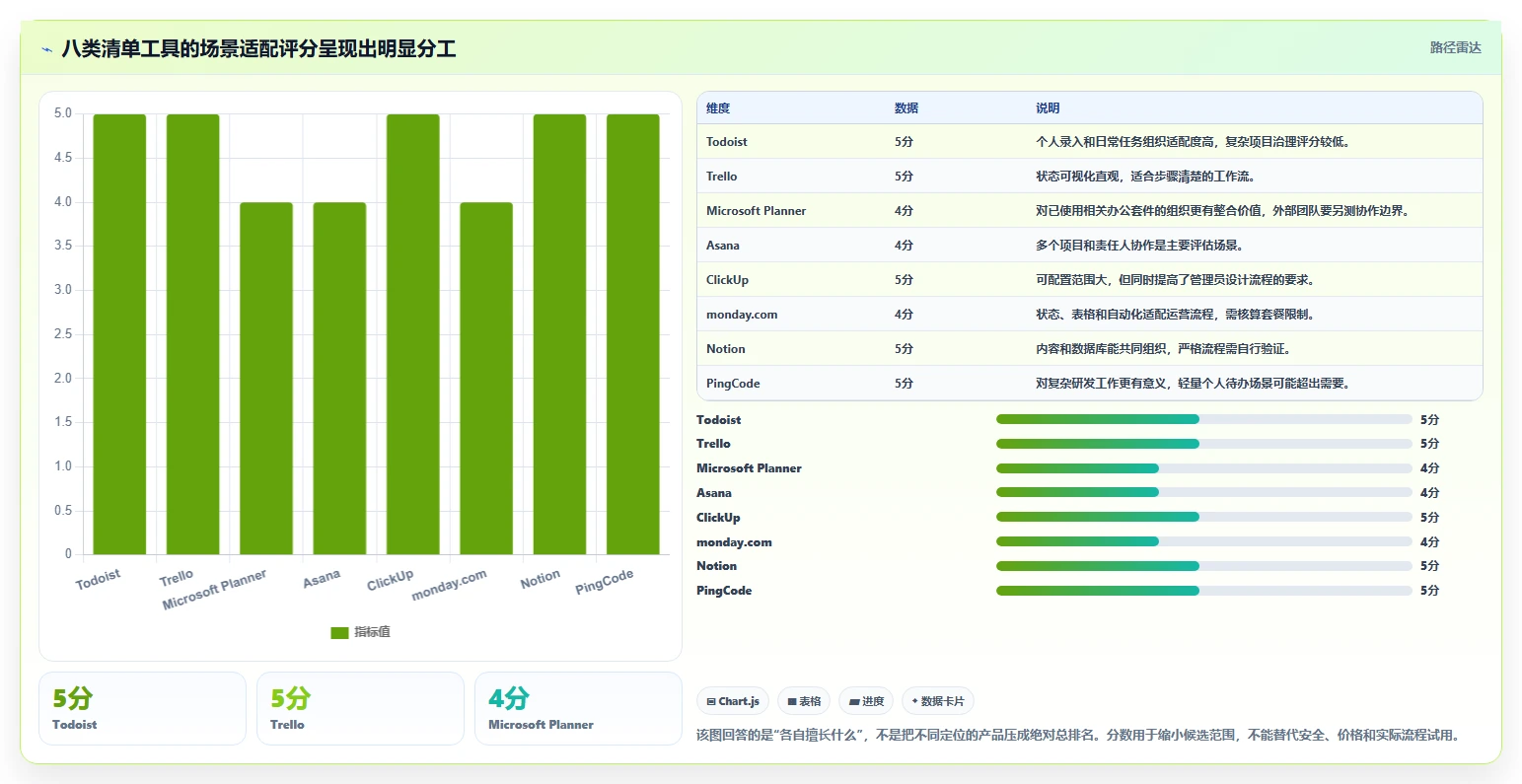Open the Trello 5分 summary card
This screenshot has height=784, width=1522.
pyautogui.click(x=360, y=708)
